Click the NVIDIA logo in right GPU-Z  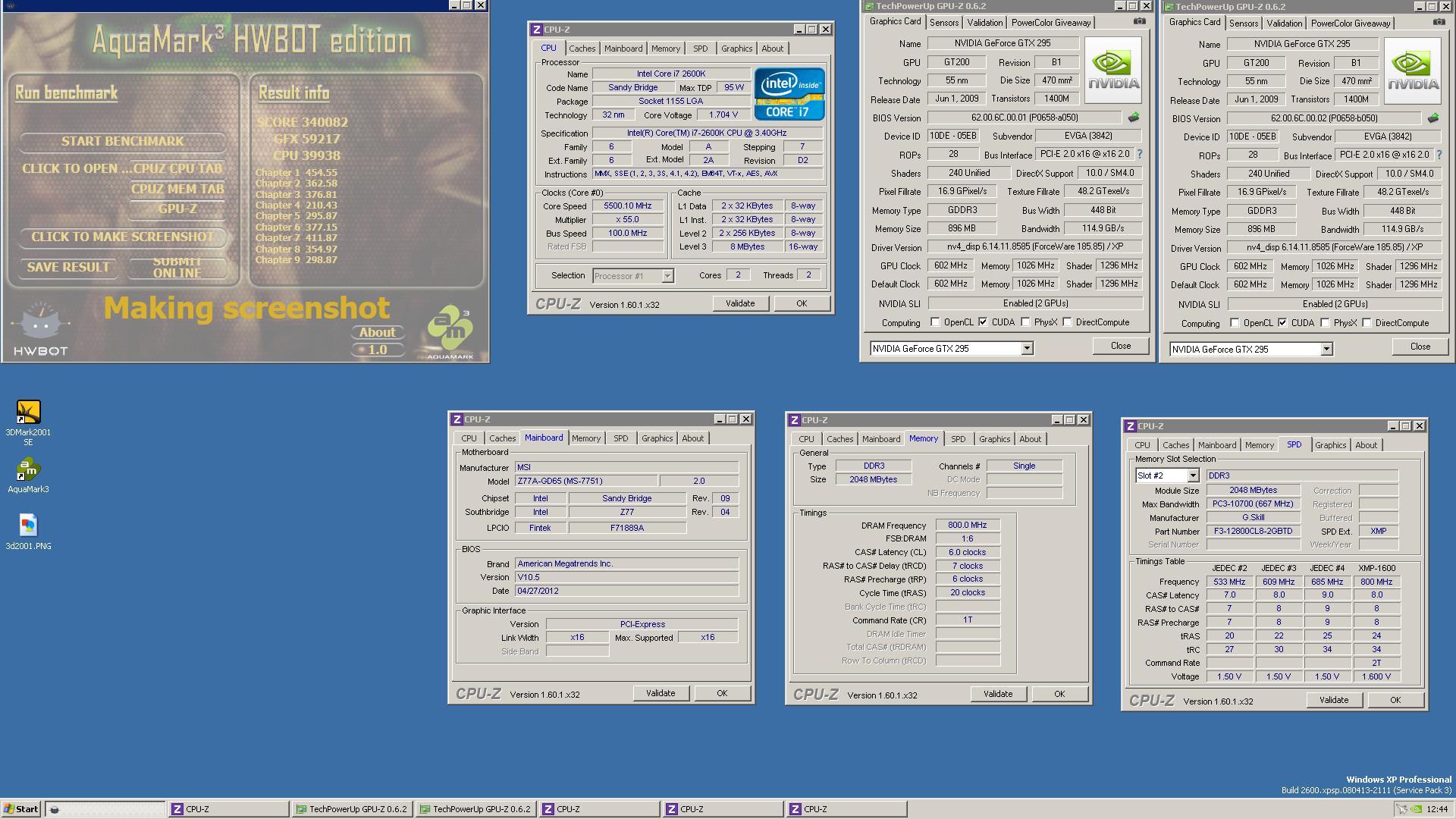coord(1413,71)
